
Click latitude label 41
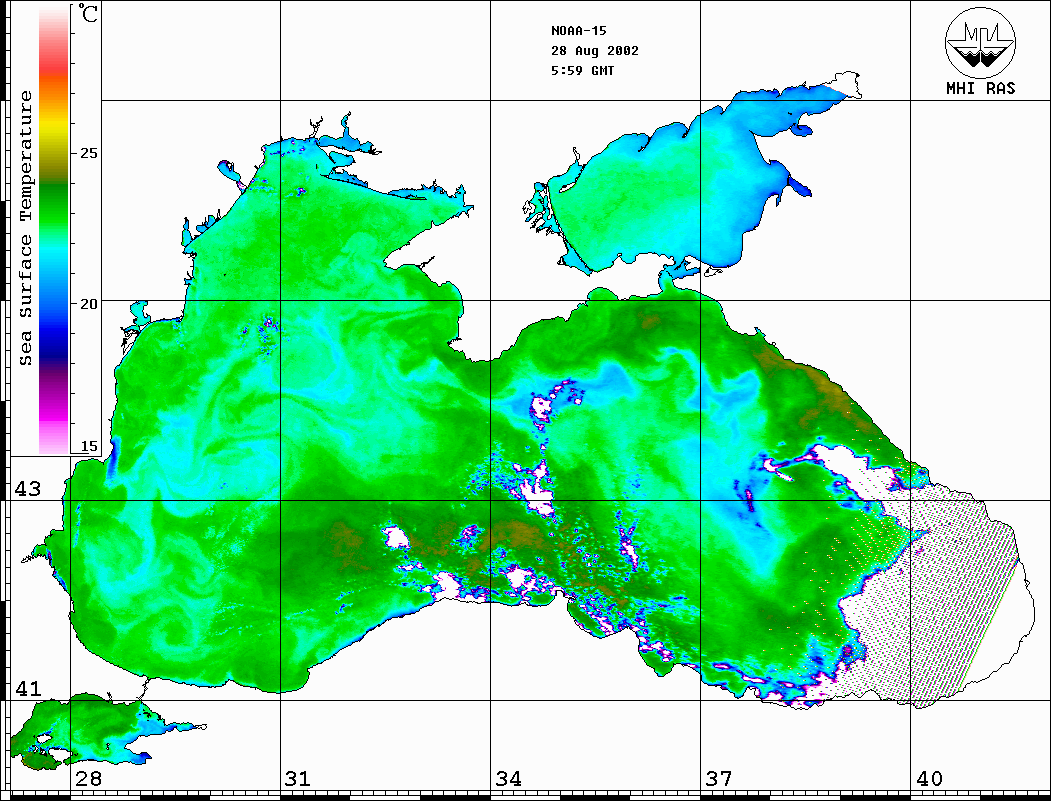[28, 688]
